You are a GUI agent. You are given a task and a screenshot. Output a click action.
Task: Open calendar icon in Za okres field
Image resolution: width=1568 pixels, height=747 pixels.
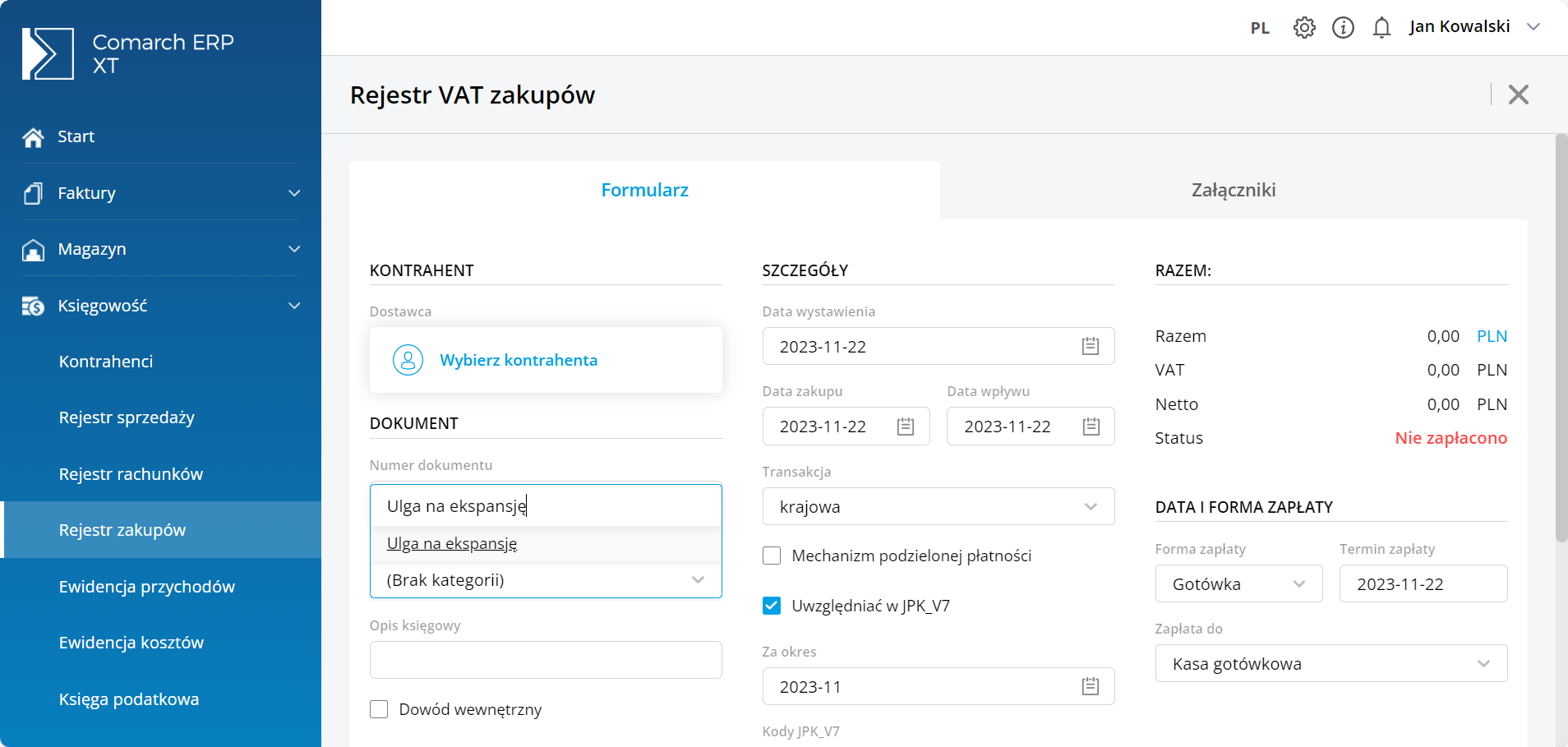(x=1091, y=686)
